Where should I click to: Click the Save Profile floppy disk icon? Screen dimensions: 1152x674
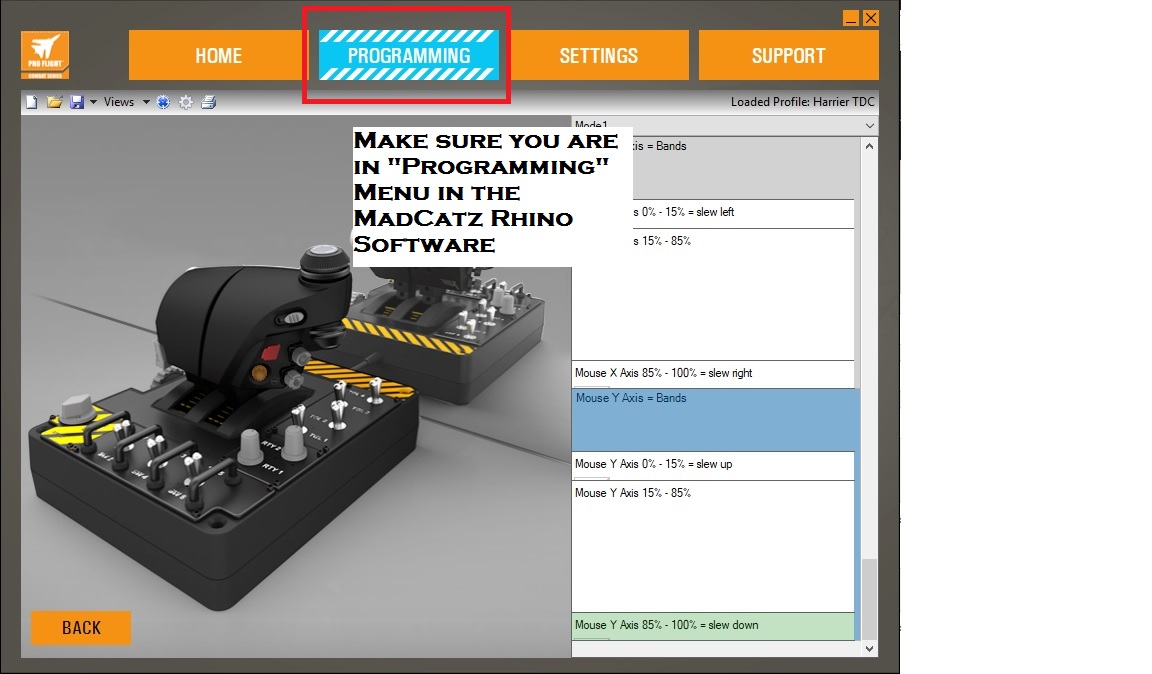coord(77,102)
